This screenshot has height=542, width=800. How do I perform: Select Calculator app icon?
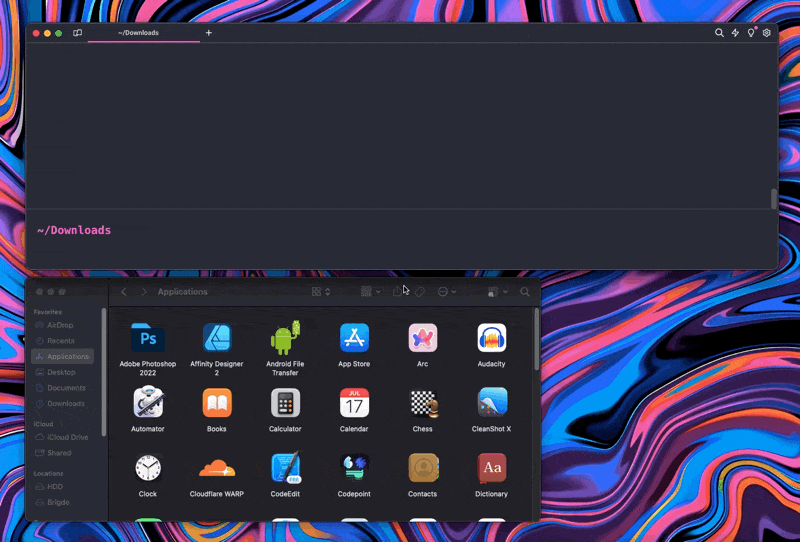point(285,403)
